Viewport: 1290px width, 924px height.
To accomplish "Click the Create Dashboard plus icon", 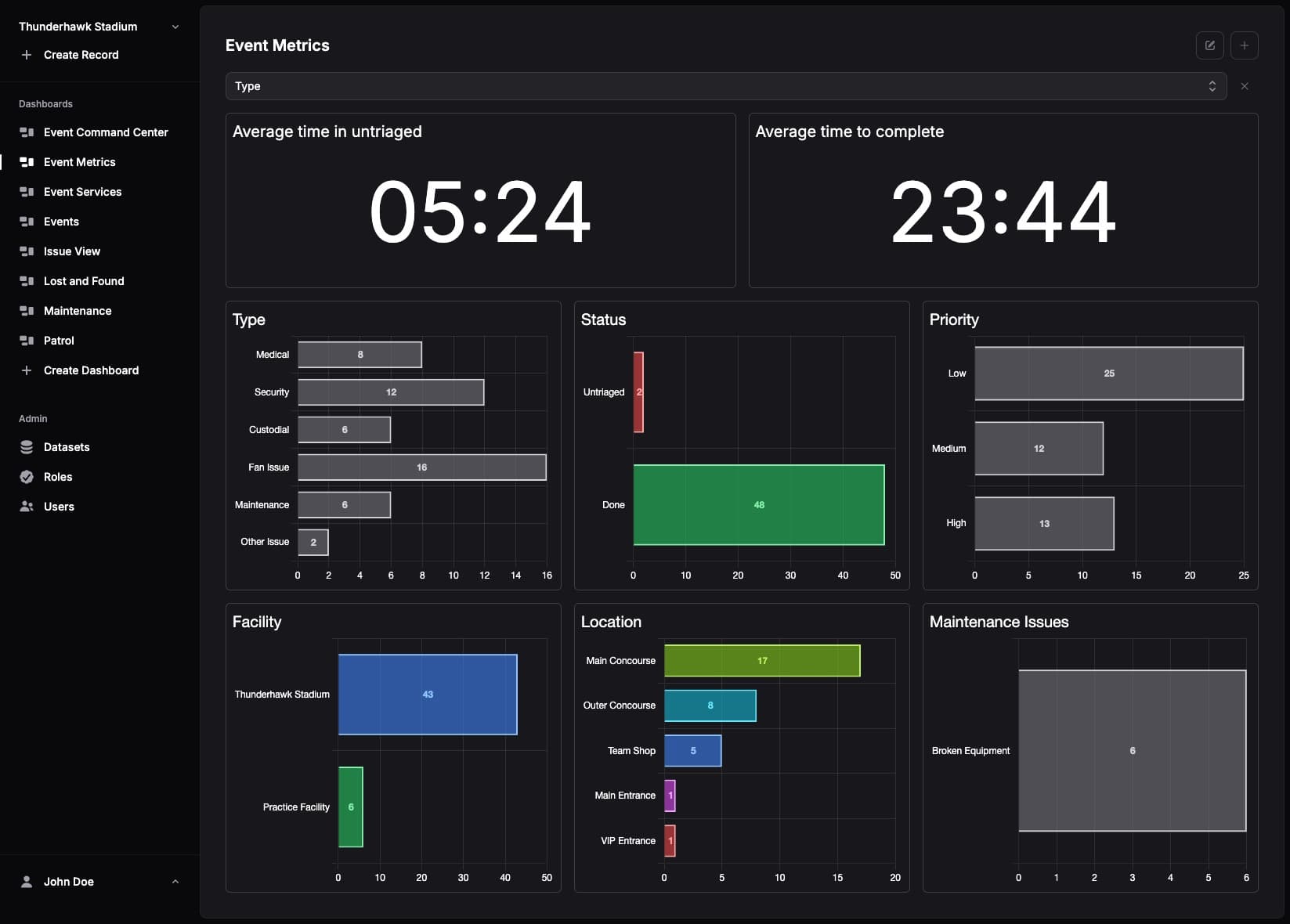I will click(27, 370).
